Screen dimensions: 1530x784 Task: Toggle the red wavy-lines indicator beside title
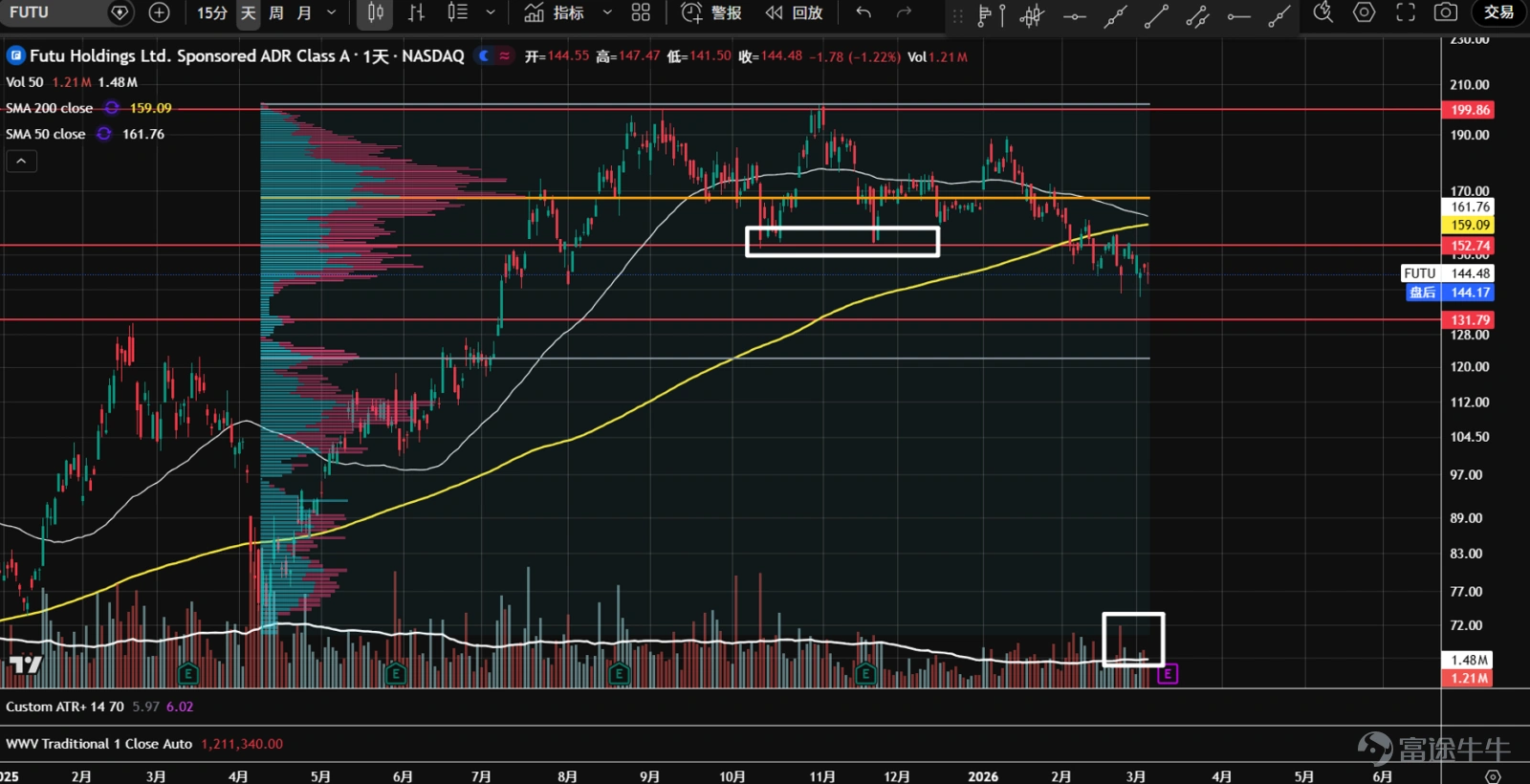tap(505, 56)
